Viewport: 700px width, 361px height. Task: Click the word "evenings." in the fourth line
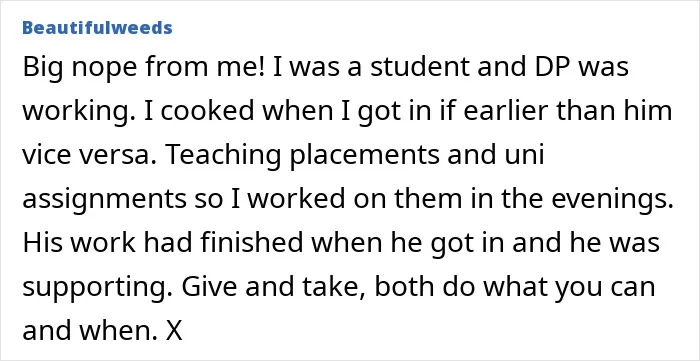click(x=612, y=201)
